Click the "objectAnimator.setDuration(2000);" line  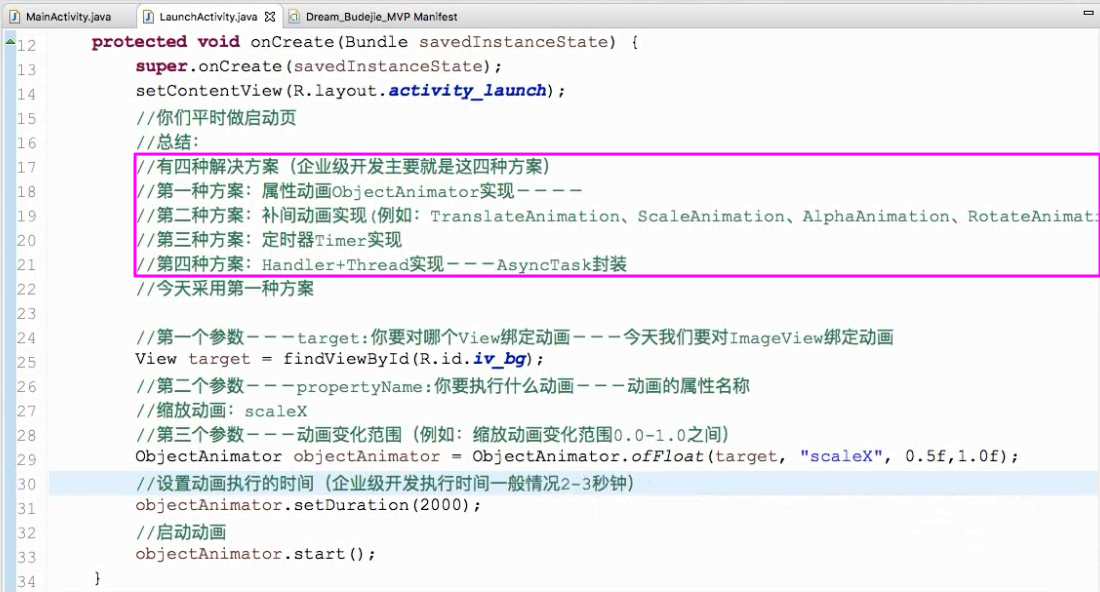click(x=308, y=505)
